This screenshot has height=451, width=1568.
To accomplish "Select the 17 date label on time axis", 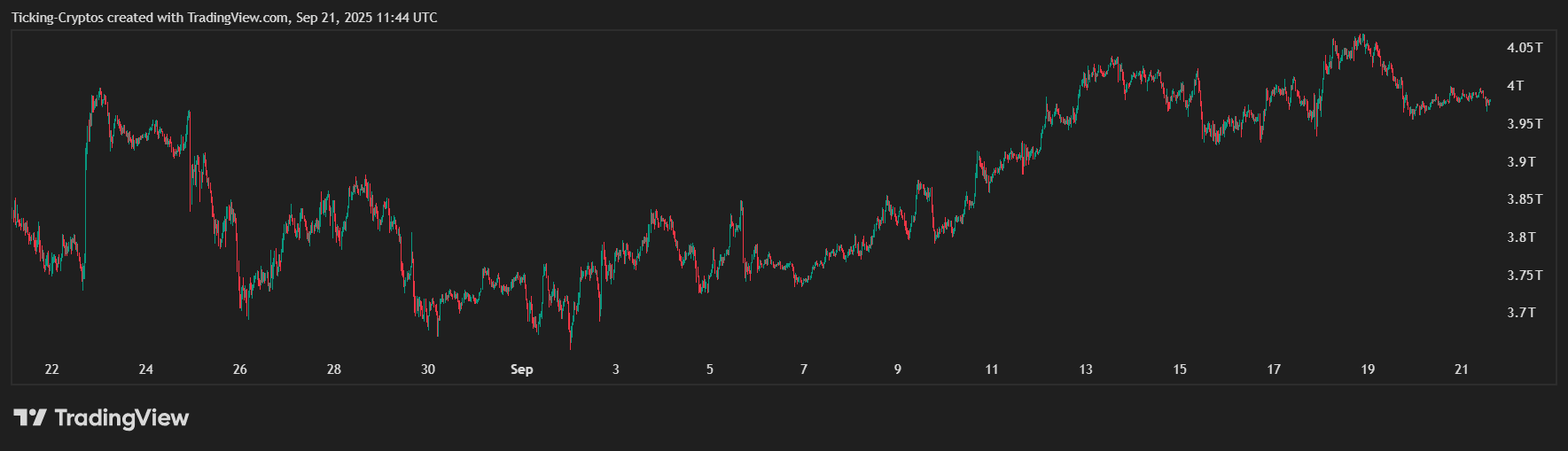I will [x=1274, y=369].
